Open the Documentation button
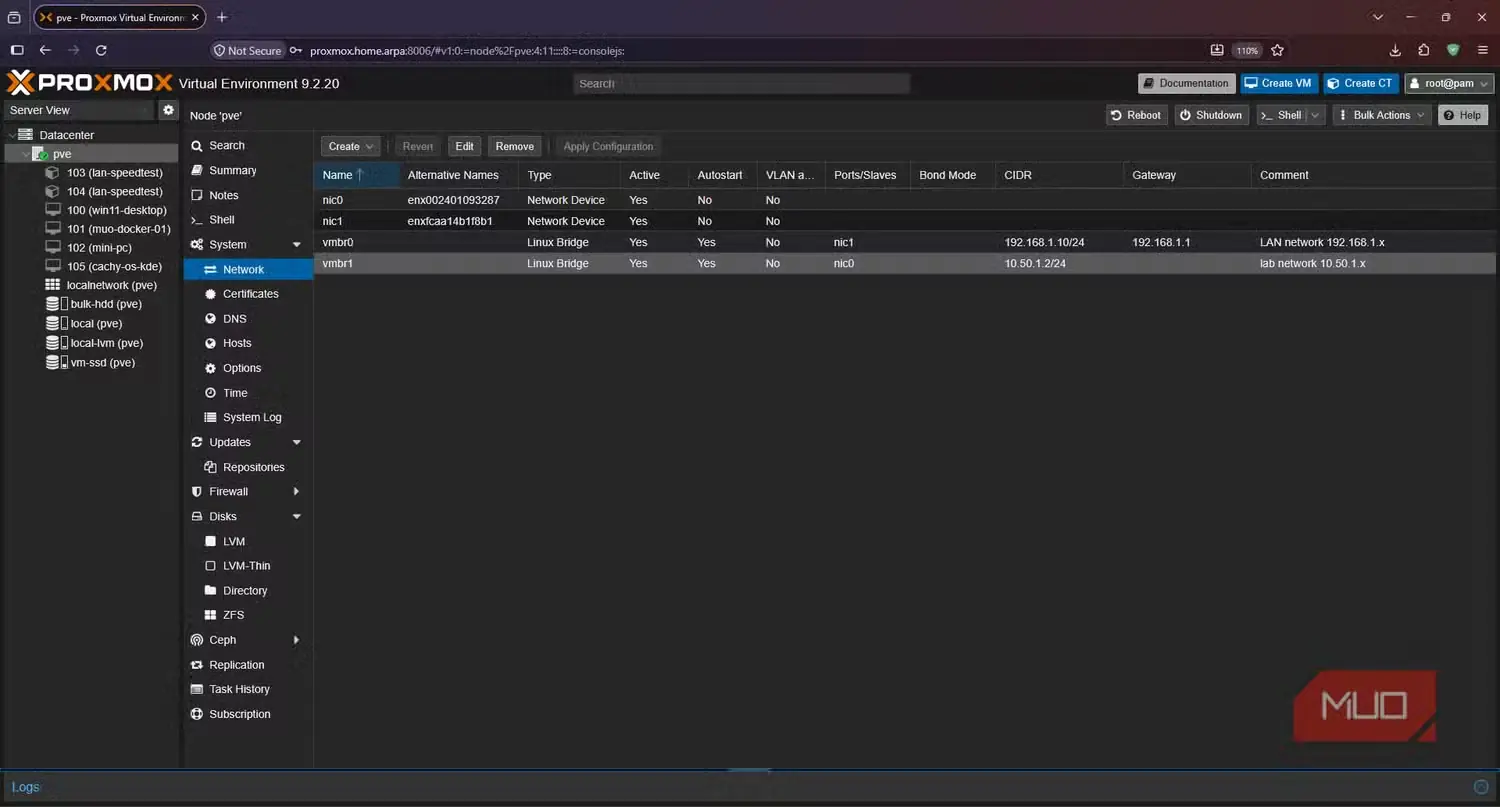 click(x=1186, y=83)
